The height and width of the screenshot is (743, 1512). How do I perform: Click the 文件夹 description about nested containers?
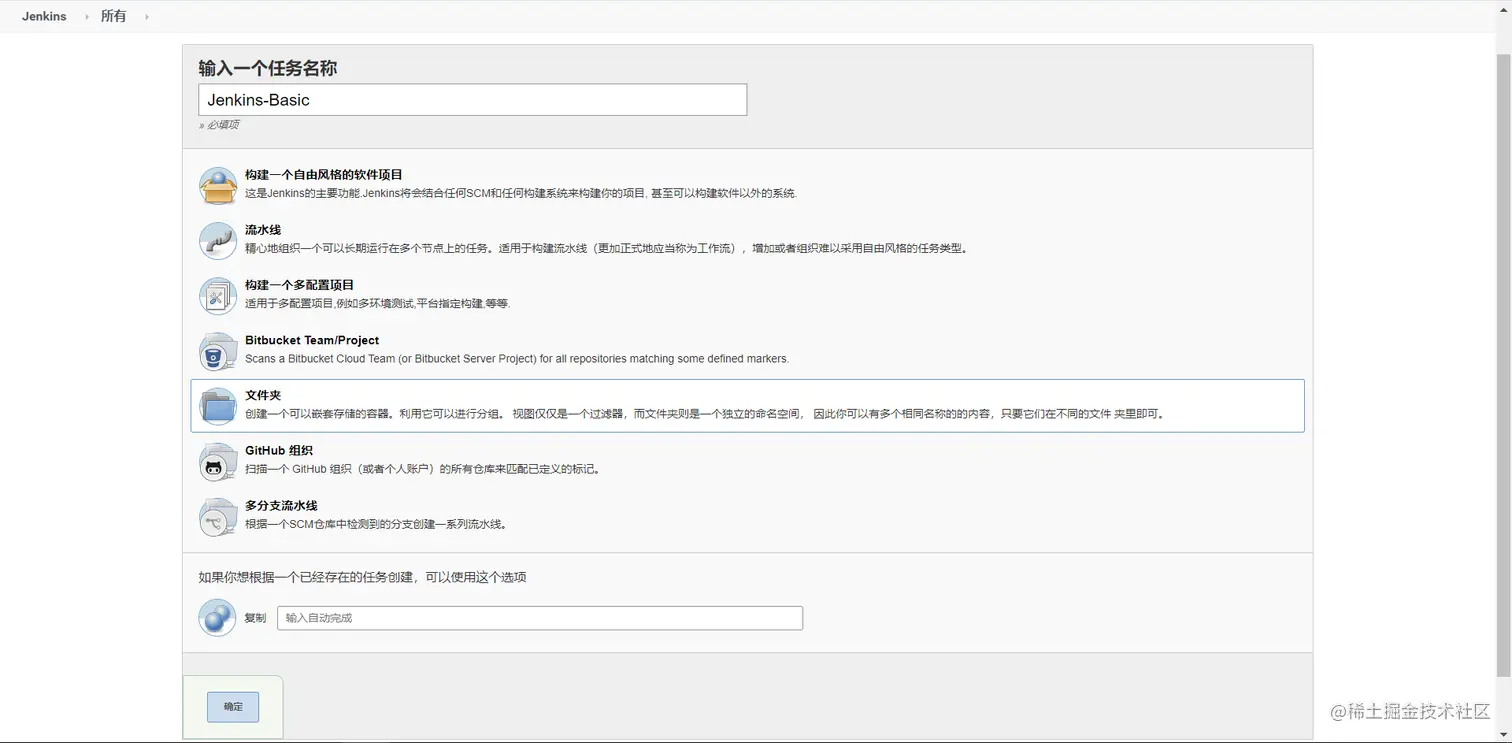pyautogui.click(x=706, y=414)
